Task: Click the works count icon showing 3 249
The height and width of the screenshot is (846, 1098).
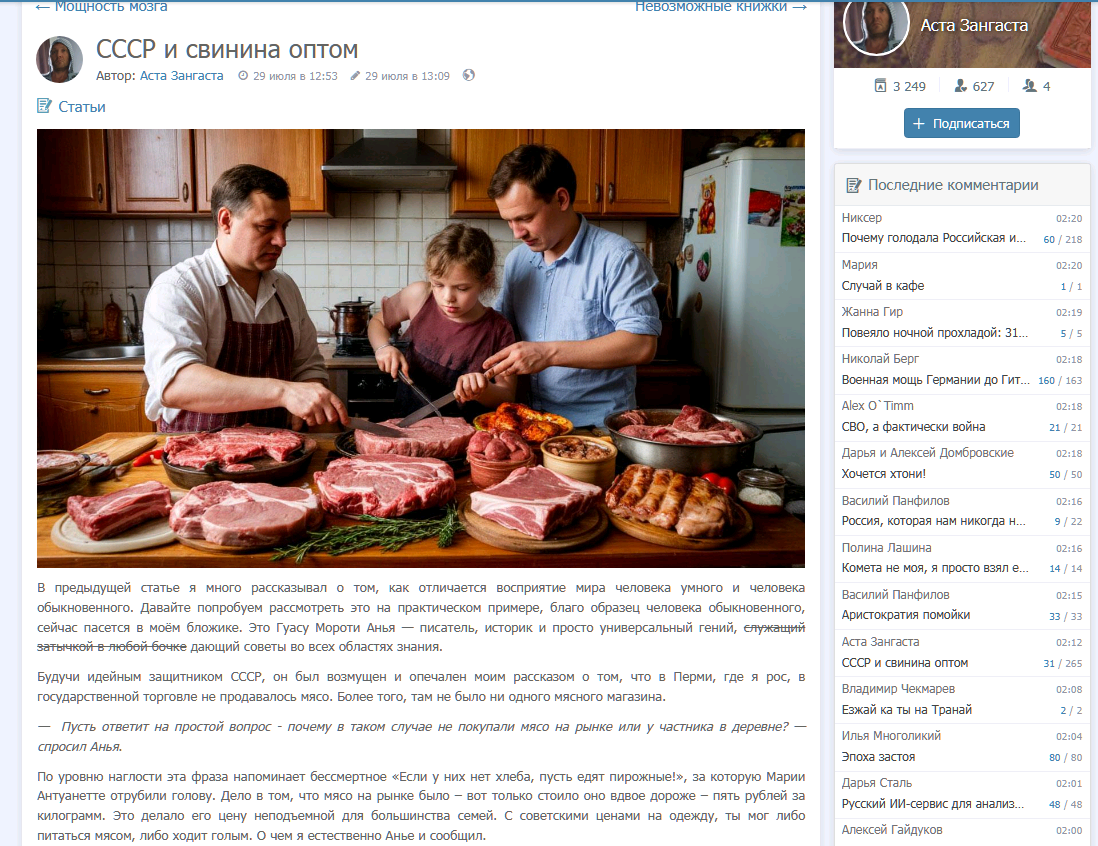Action: 880,85
